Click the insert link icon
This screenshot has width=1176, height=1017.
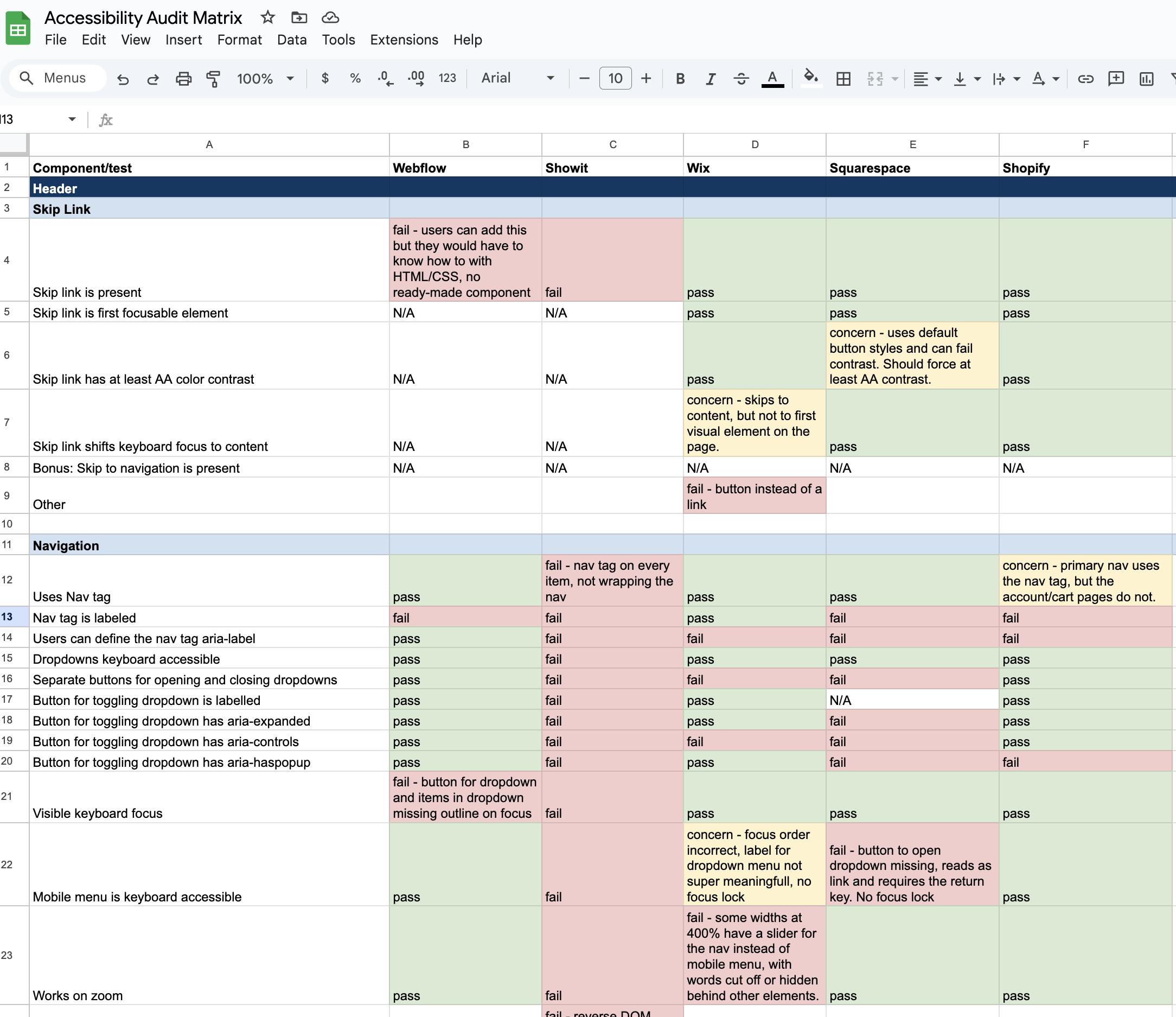(1086, 78)
